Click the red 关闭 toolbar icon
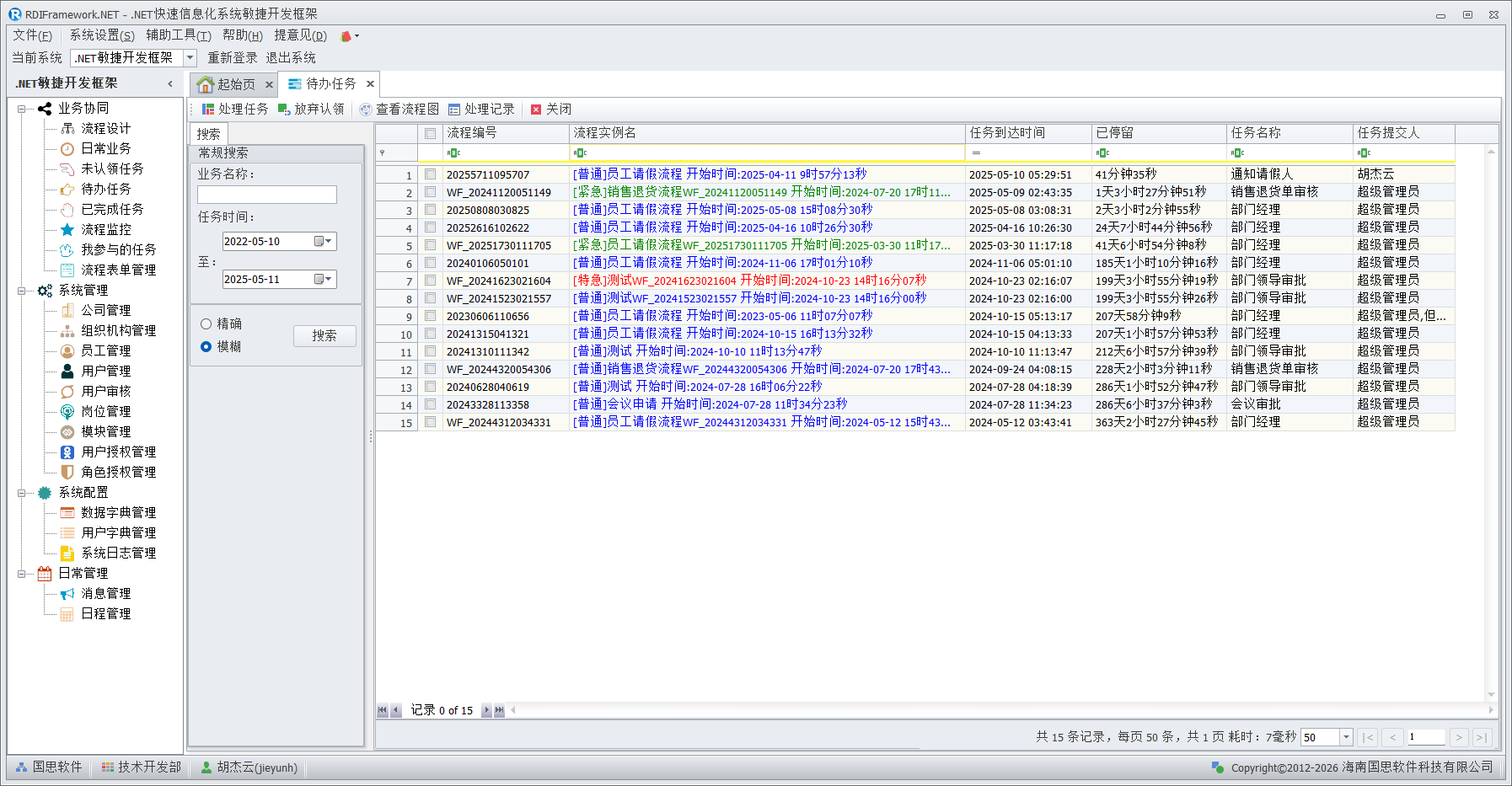Screen dimensions: 1512x786 (x=536, y=110)
